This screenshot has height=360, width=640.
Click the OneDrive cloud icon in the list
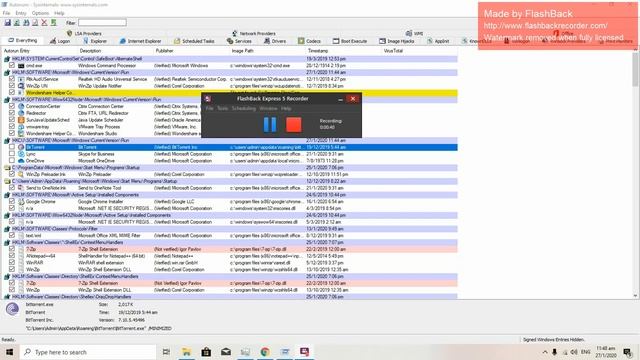click(21, 161)
